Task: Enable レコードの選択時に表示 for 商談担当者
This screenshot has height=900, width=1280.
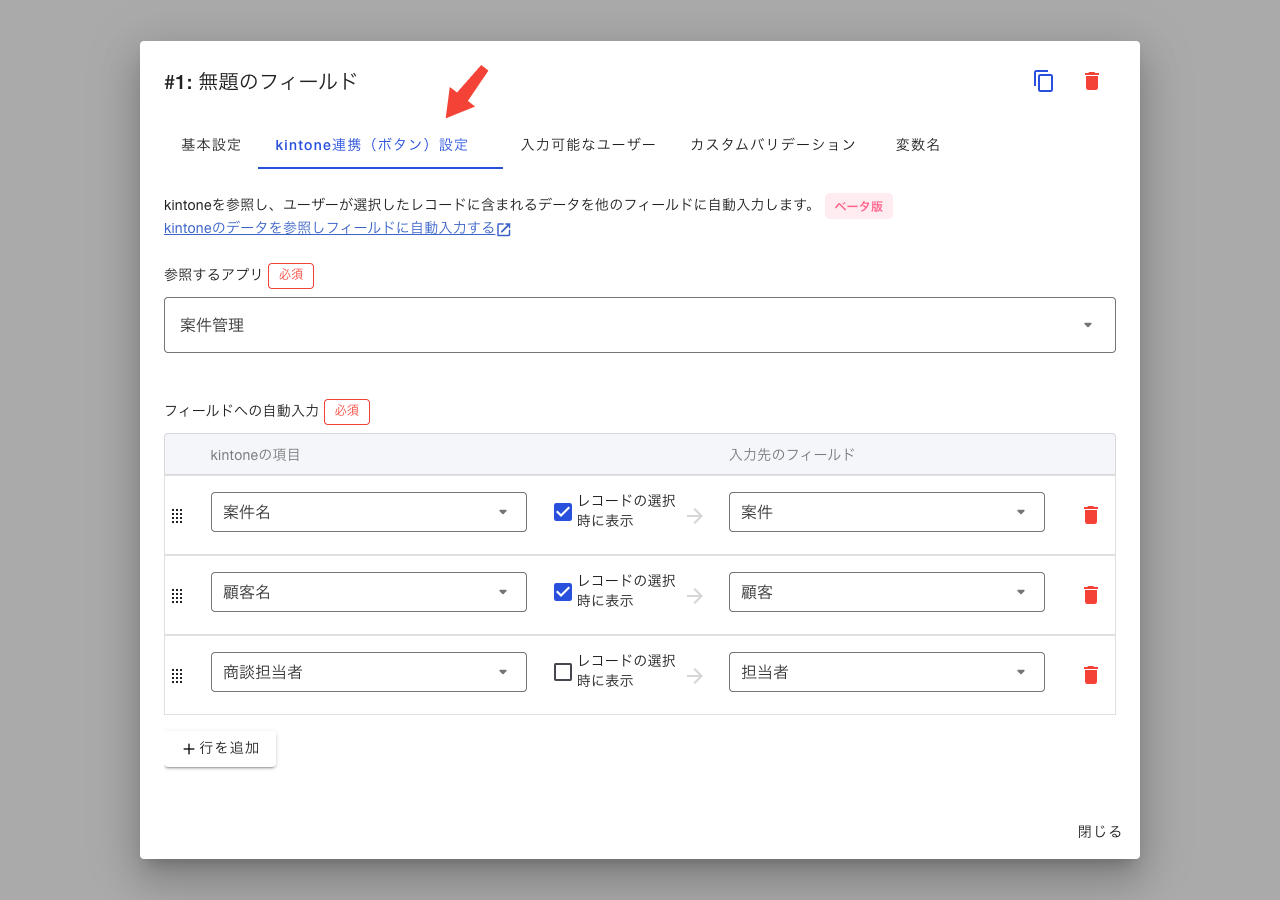Action: pyautogui.click(x=563, y=672)
